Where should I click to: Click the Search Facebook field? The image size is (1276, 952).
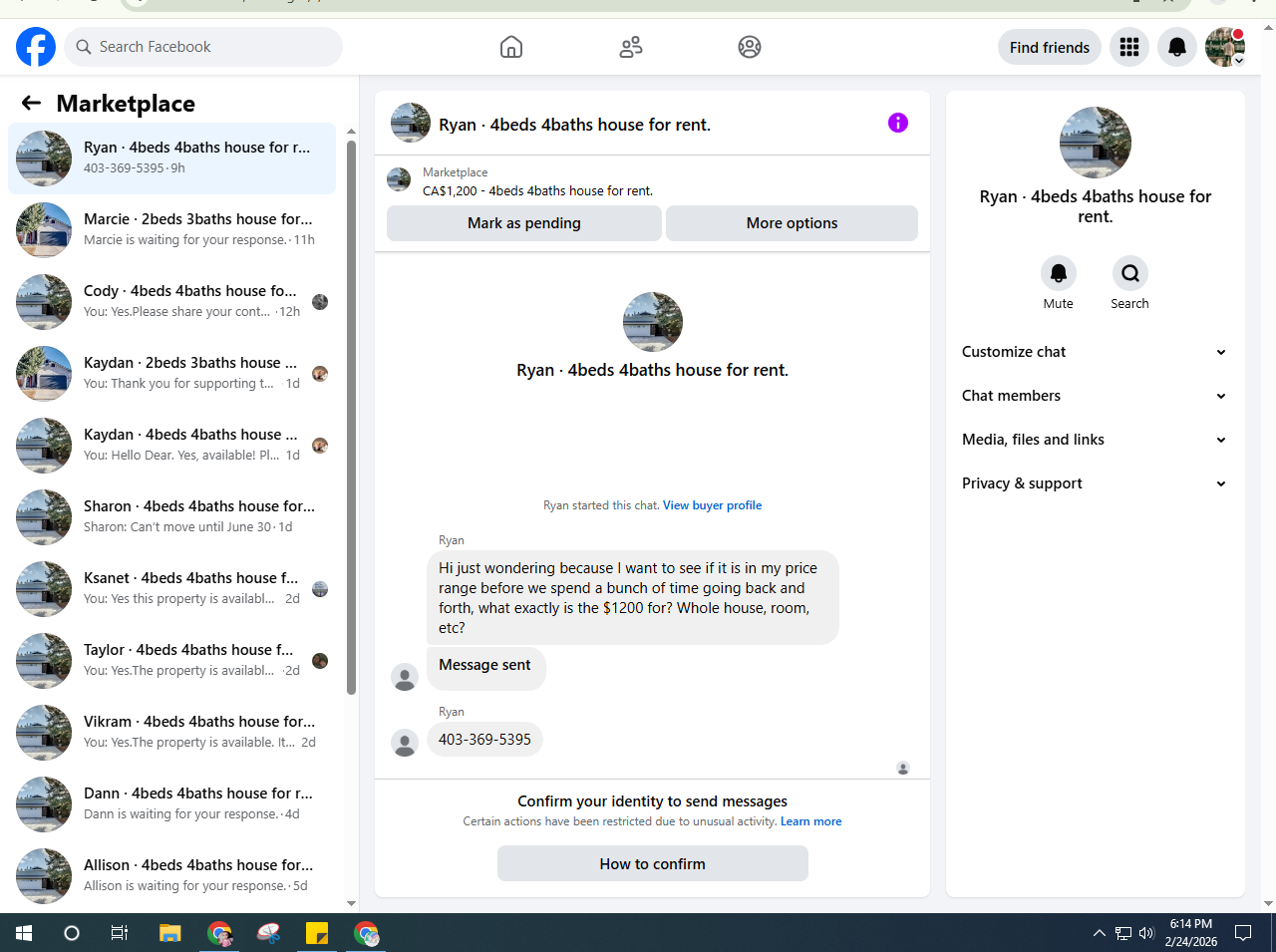pos(203,47)
